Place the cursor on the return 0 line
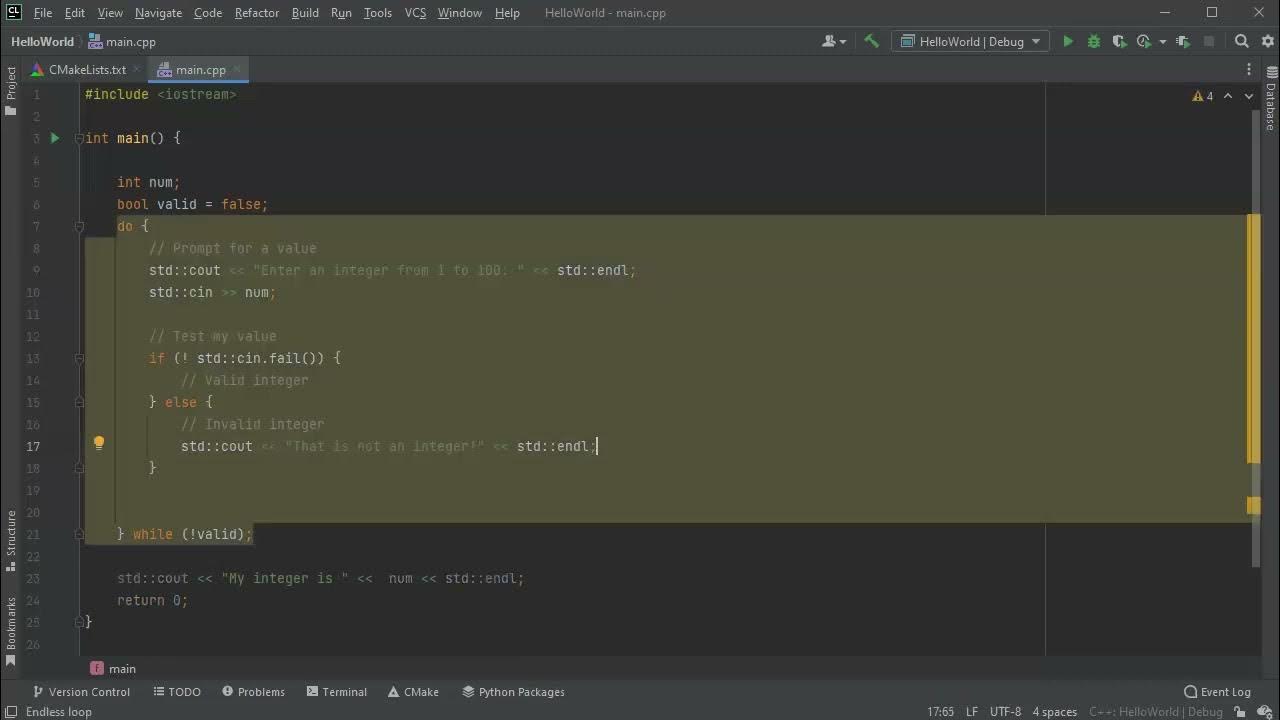Viewport: 1280px width, 720px height. pos(152,600)
